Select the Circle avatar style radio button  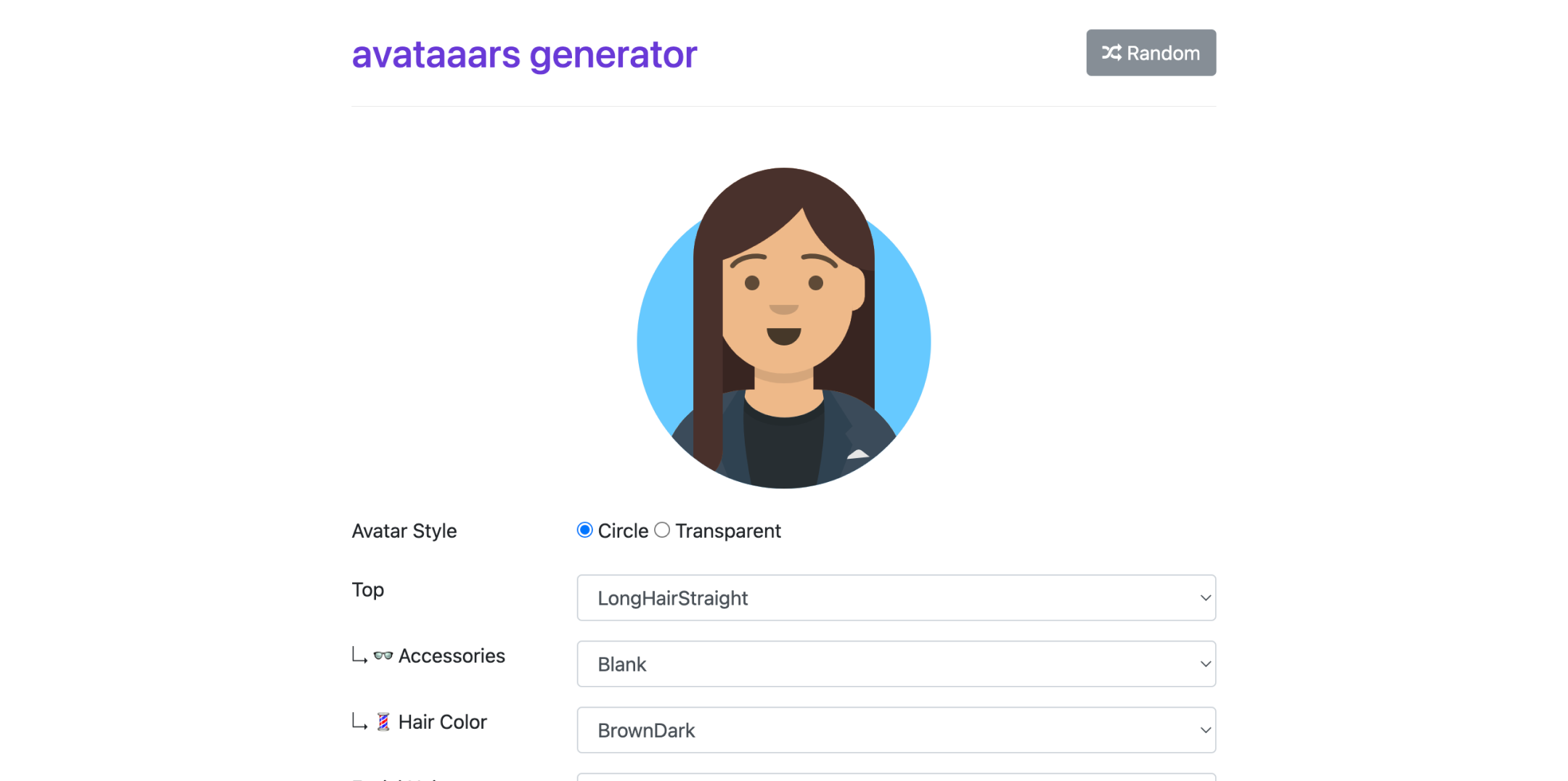[584, 531]
